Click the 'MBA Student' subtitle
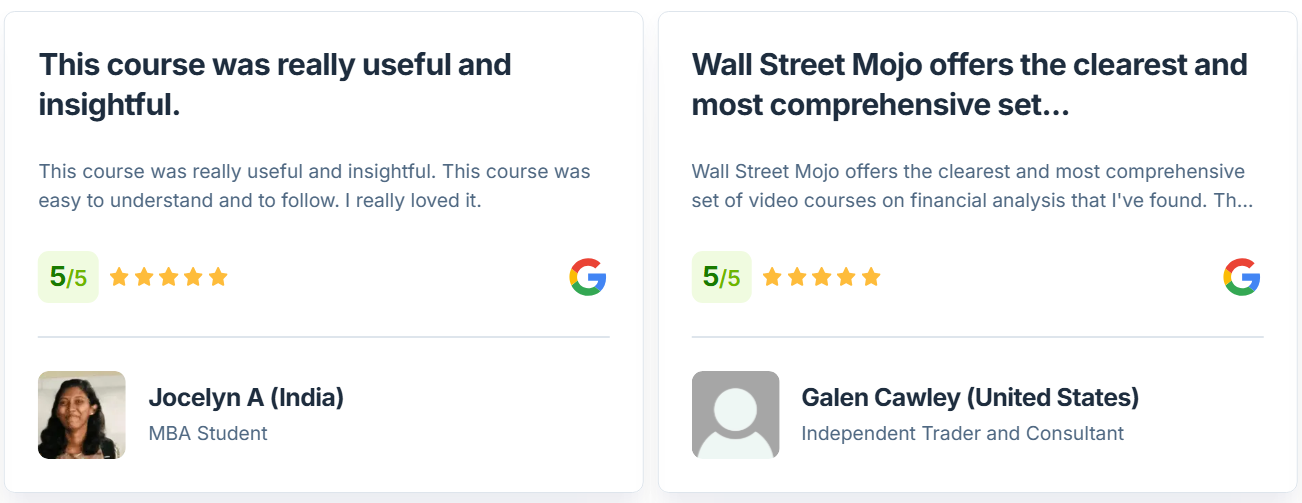This screenshot has width=1302, height=503. click(208, 433)
